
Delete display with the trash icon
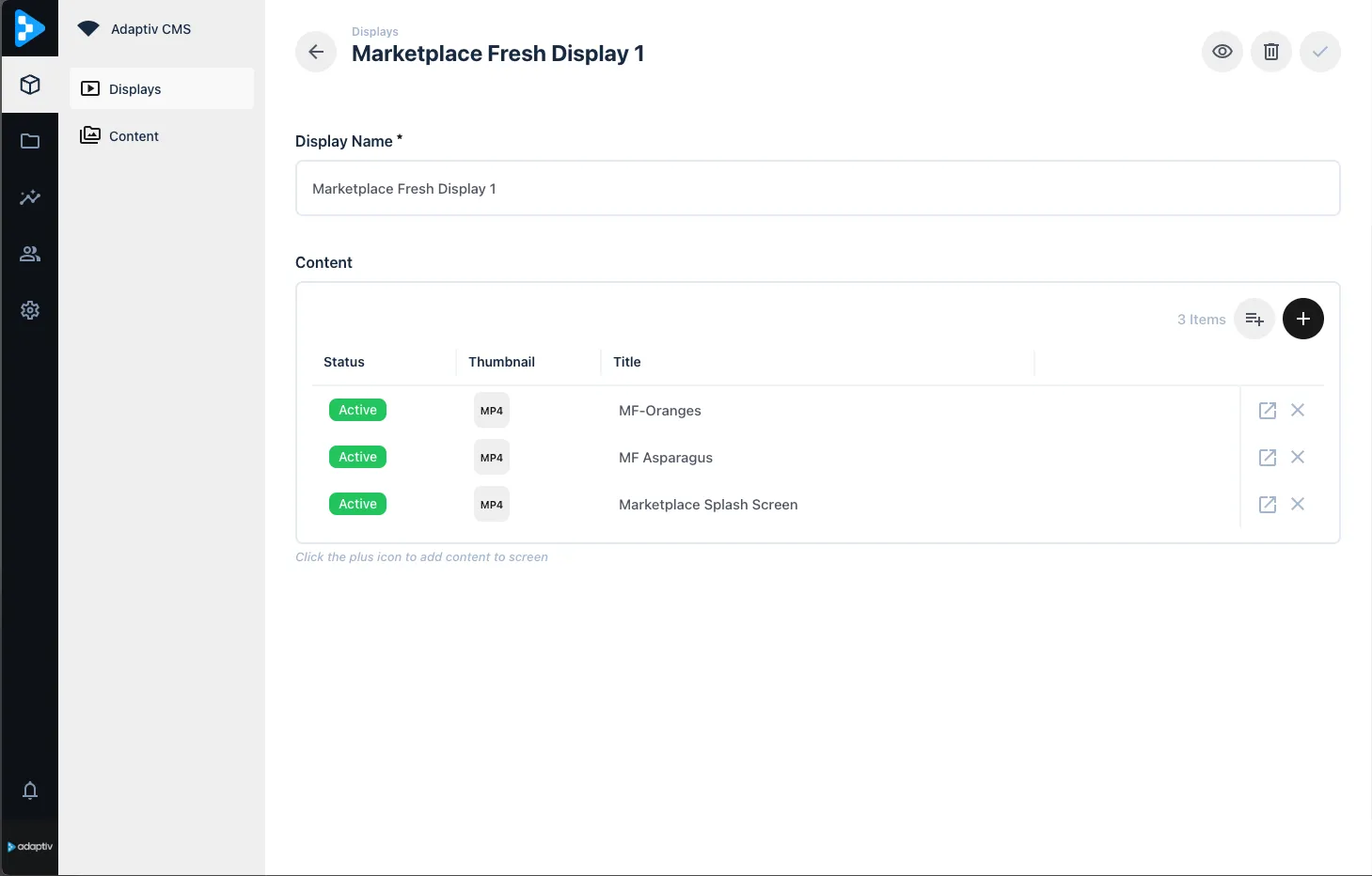1271,52
